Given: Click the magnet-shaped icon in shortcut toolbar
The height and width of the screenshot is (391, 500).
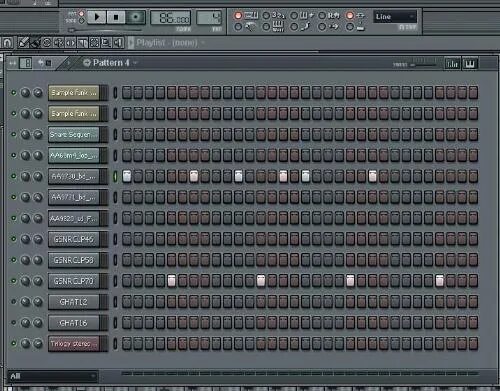Looking at the screenshot, I should [7, 43].
